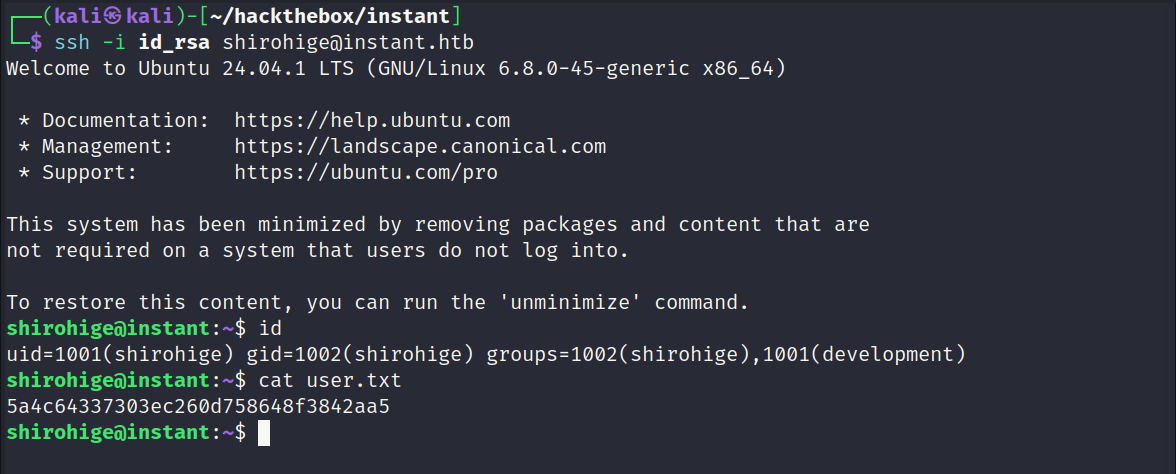This screenshot has height=474, width=1176.
Task: Click the dollar sign before ssh
Action: tap(36, 42)
